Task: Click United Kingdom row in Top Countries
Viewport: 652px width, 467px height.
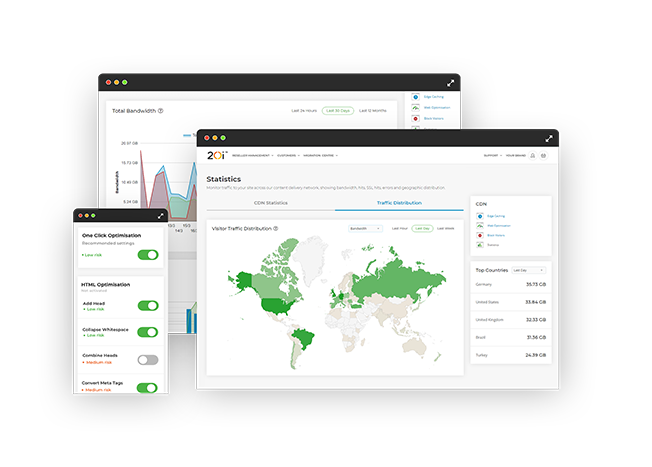Action: tap(511, 320)
